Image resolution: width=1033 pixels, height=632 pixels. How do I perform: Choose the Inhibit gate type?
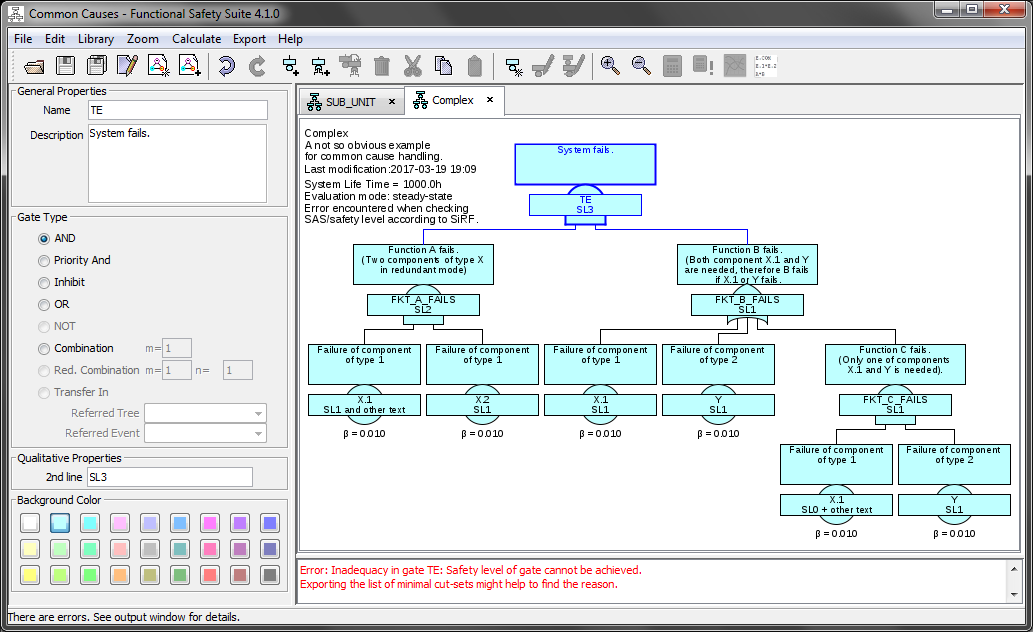(44, 282)
